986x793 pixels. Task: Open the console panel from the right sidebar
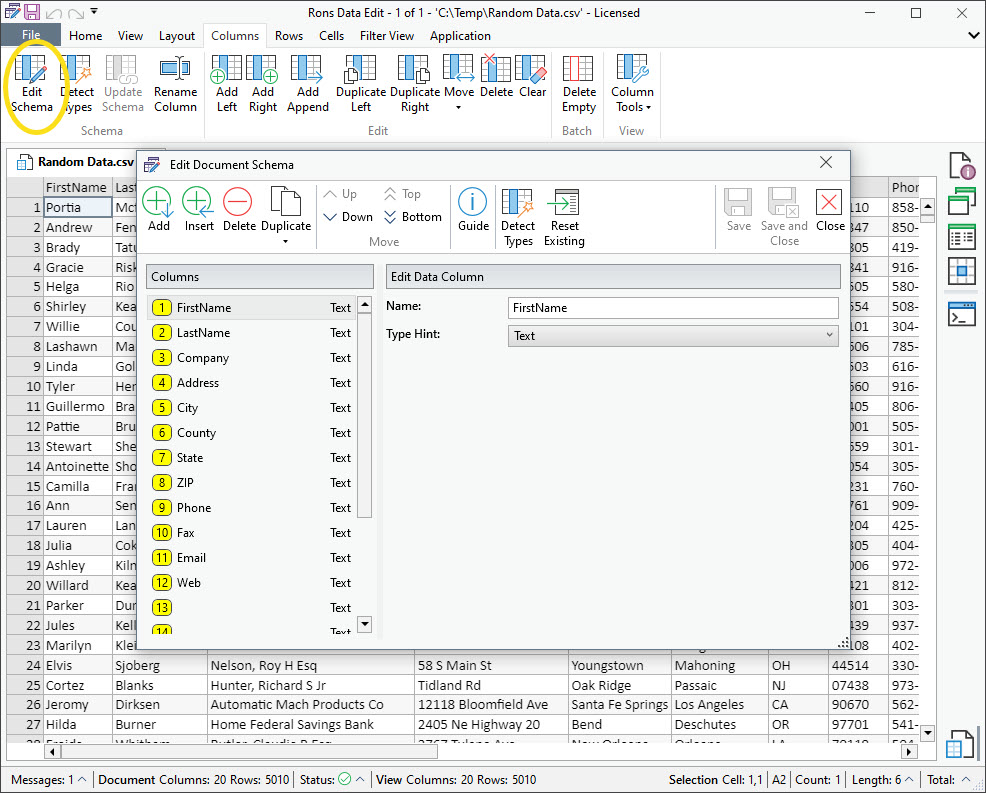pyautogui.click(x=961, y=314)
